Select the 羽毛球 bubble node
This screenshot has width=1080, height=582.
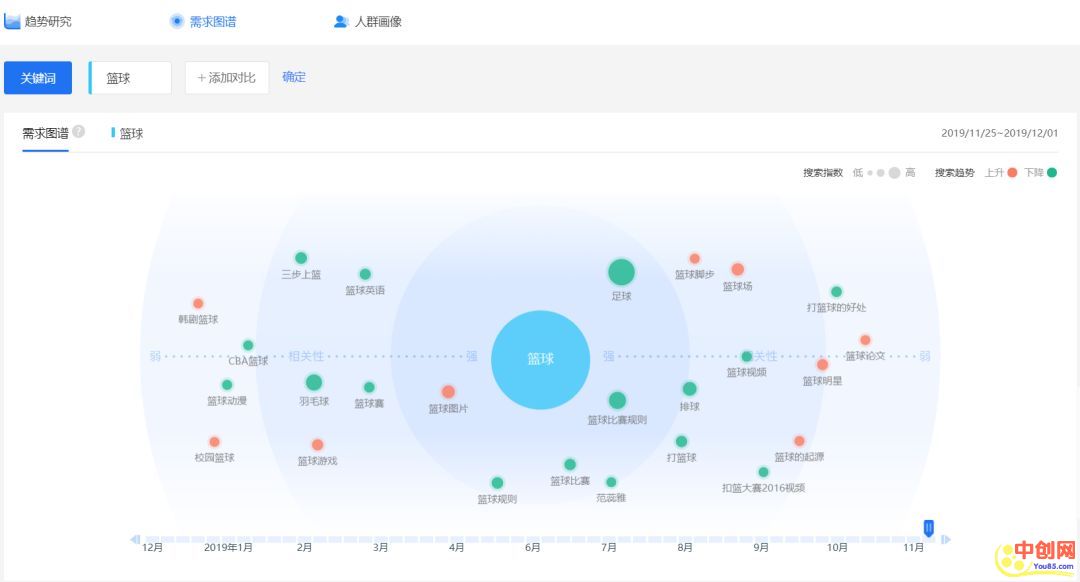313,382
